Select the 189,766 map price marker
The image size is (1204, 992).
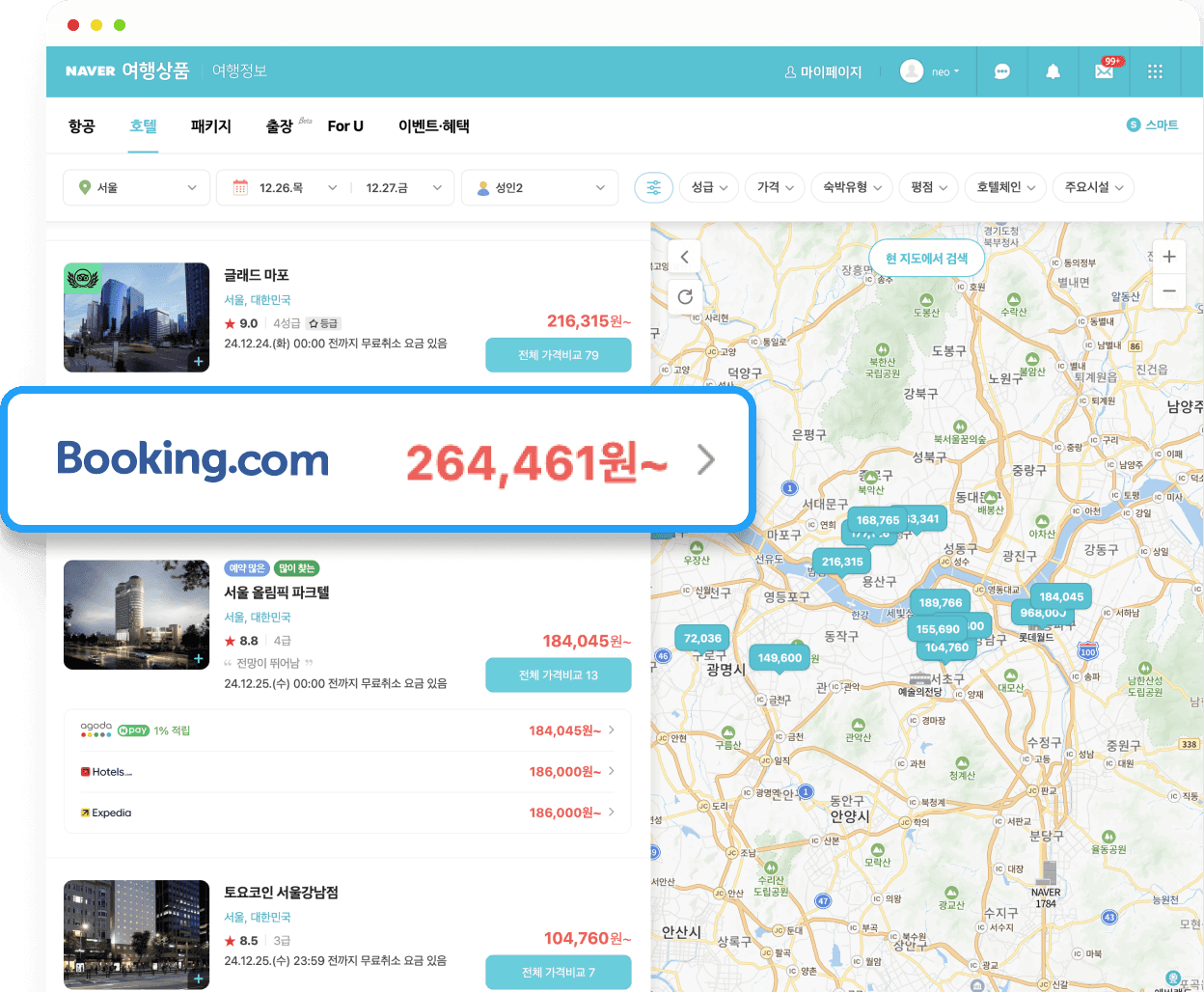tap(941, 603)
